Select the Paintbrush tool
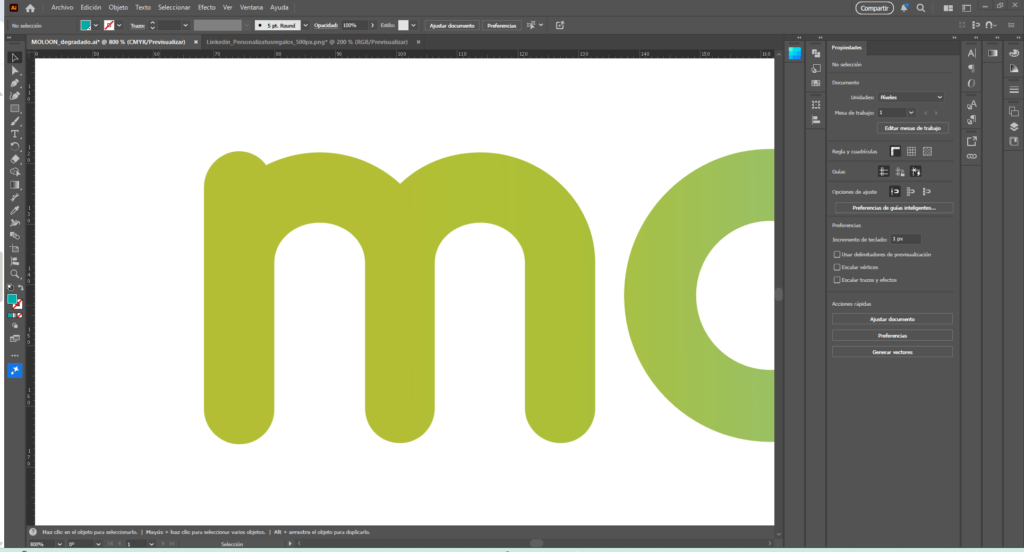The image size is (1024, 552). point(14,122)
